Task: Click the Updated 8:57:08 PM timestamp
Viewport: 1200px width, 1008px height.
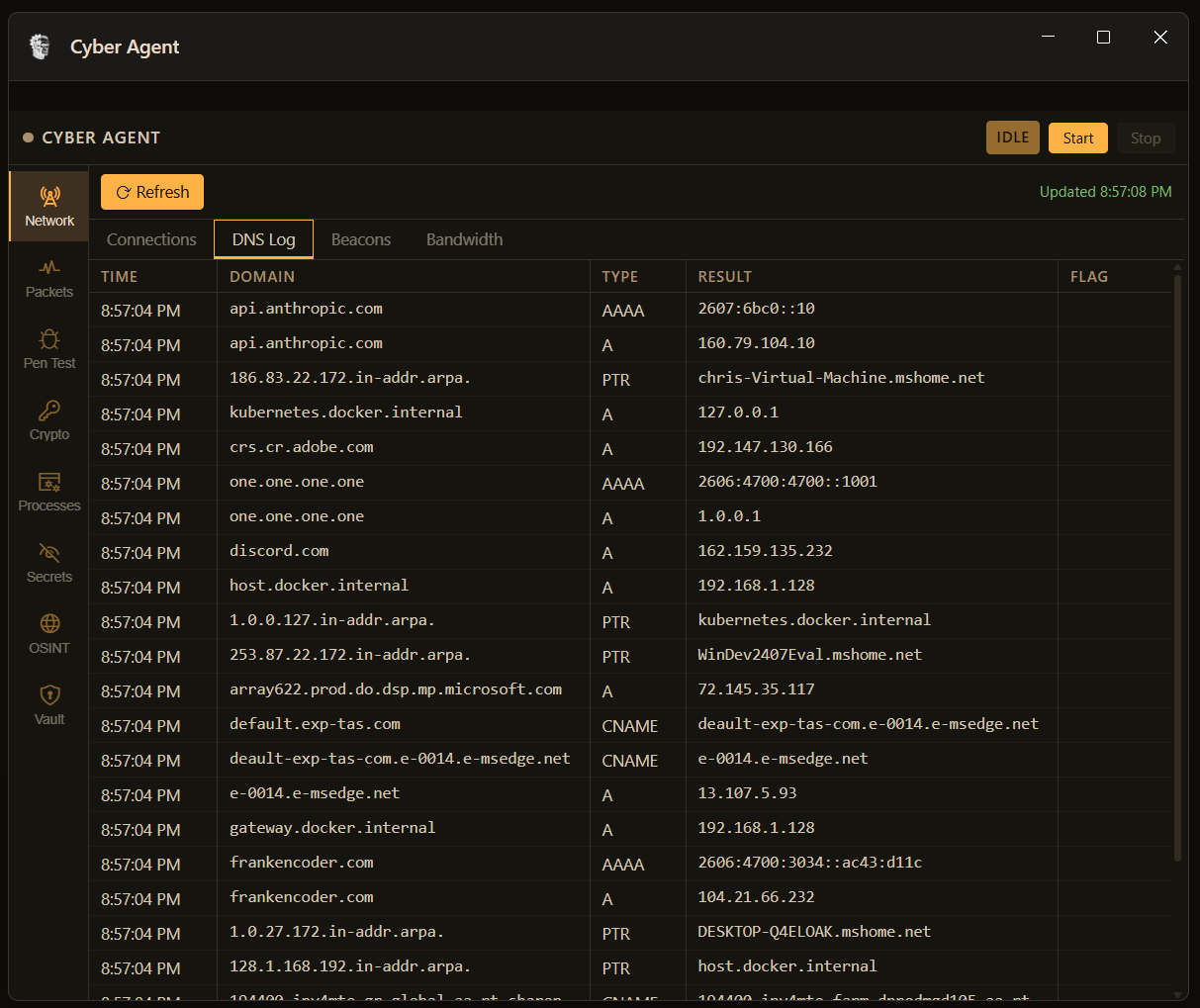Action: click(x=1106, y=192)
